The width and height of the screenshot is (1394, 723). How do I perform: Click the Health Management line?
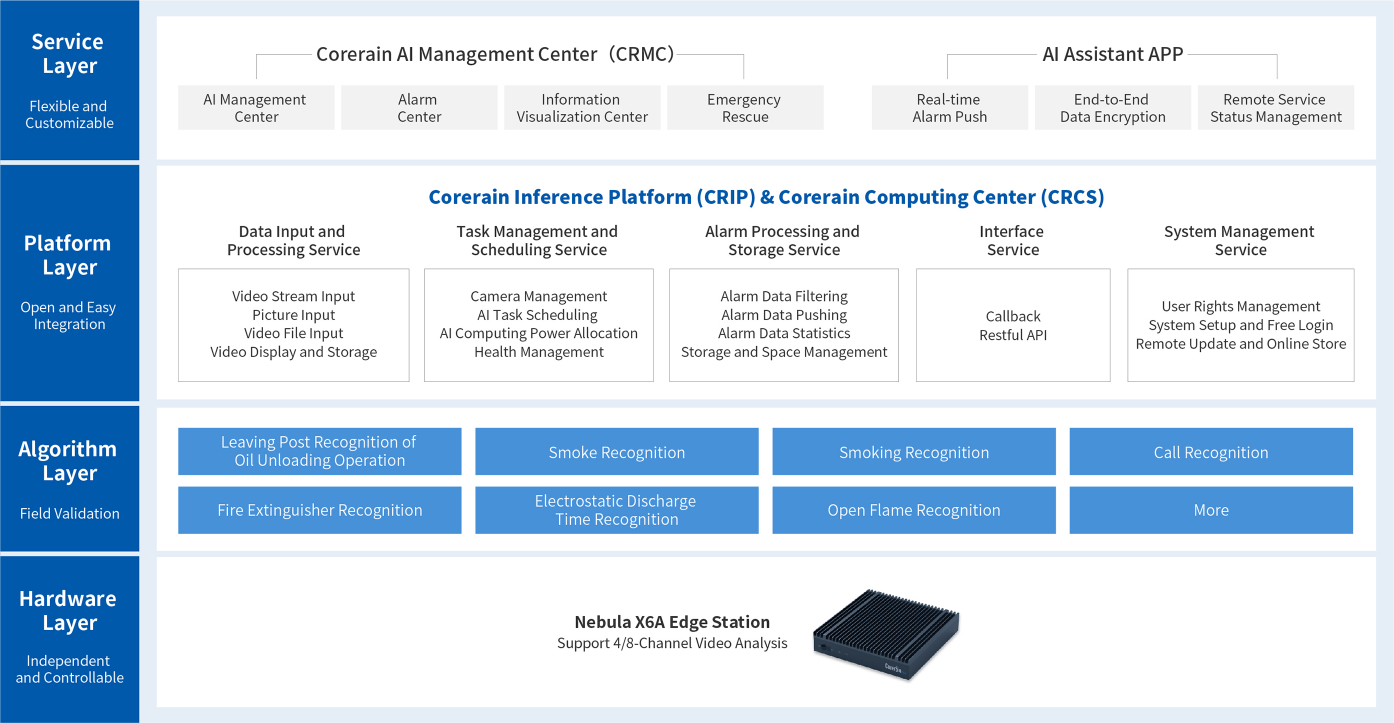click(538, 352)
